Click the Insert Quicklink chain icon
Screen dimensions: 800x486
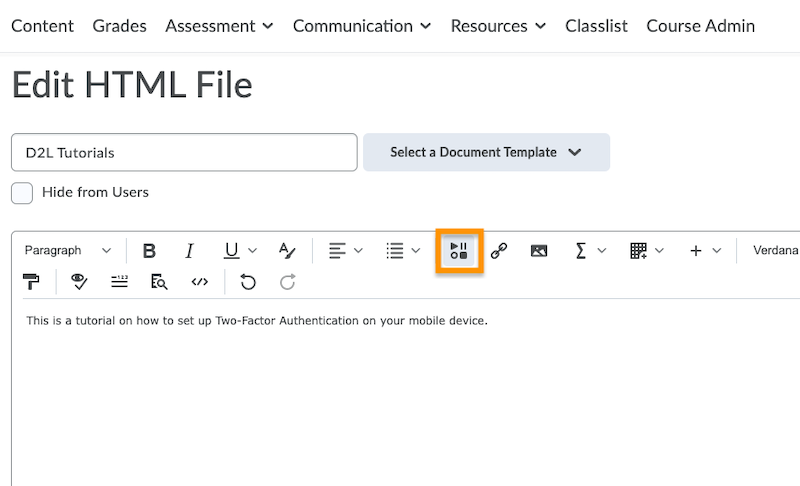[499, 251]
